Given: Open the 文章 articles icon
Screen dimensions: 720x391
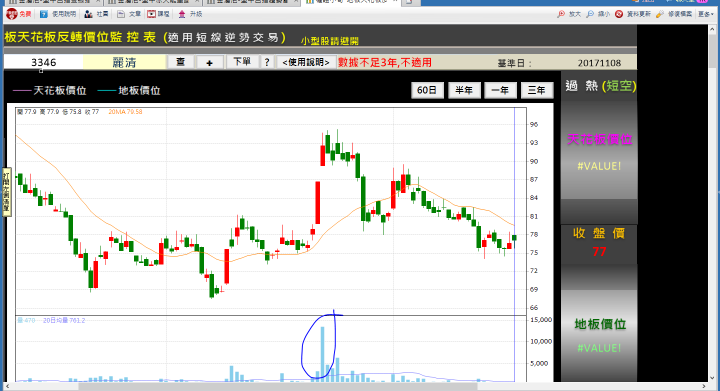Looking at the screenshot, I should tap(121, 14).
